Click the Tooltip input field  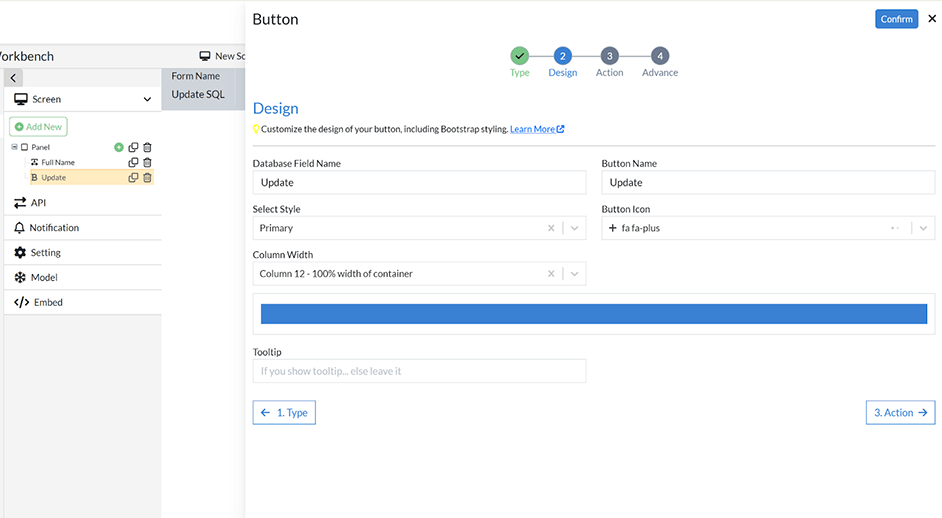[x=419, y=371]
